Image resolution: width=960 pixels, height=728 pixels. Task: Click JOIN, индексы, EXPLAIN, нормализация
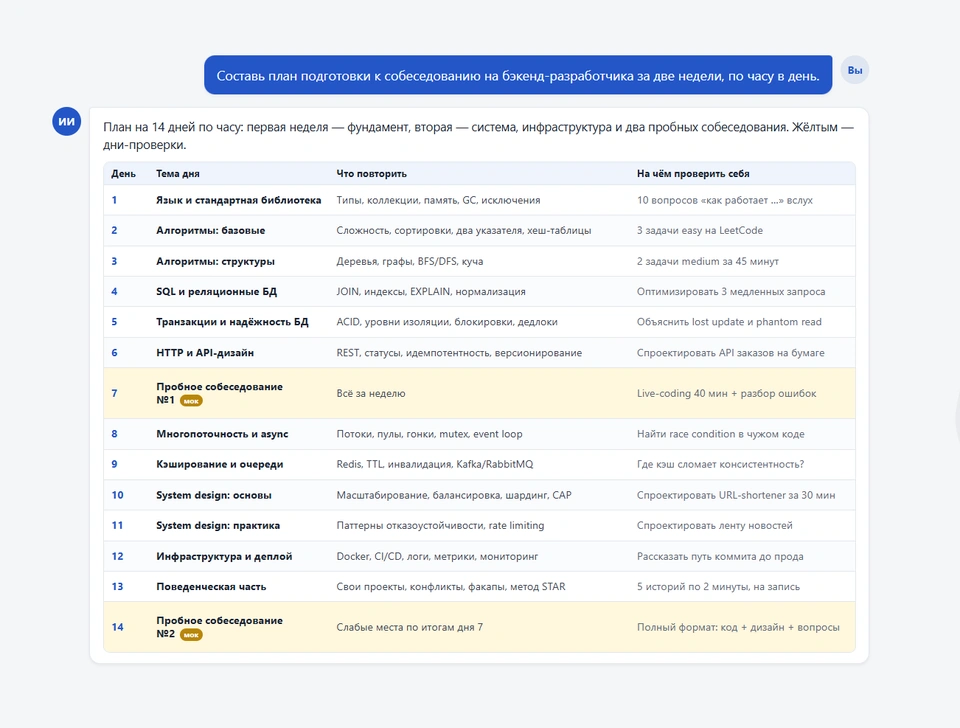pyautogui.click(x=431, y=291)
